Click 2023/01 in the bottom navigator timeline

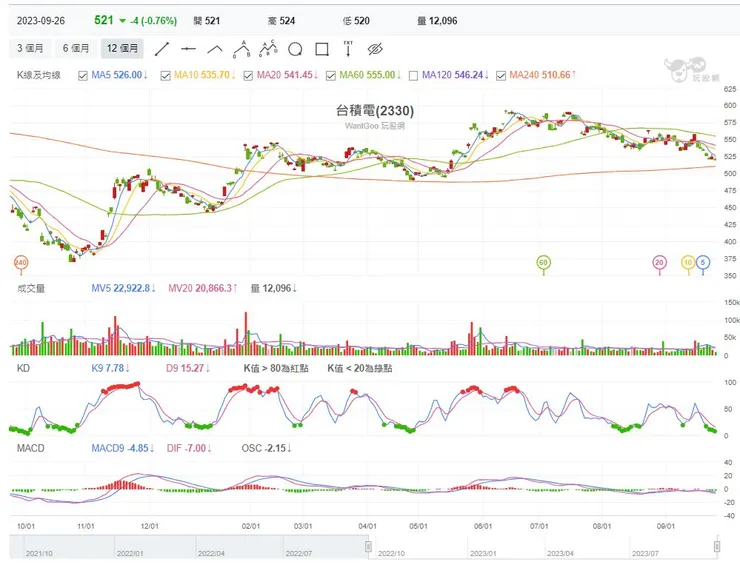pos(483,553)
